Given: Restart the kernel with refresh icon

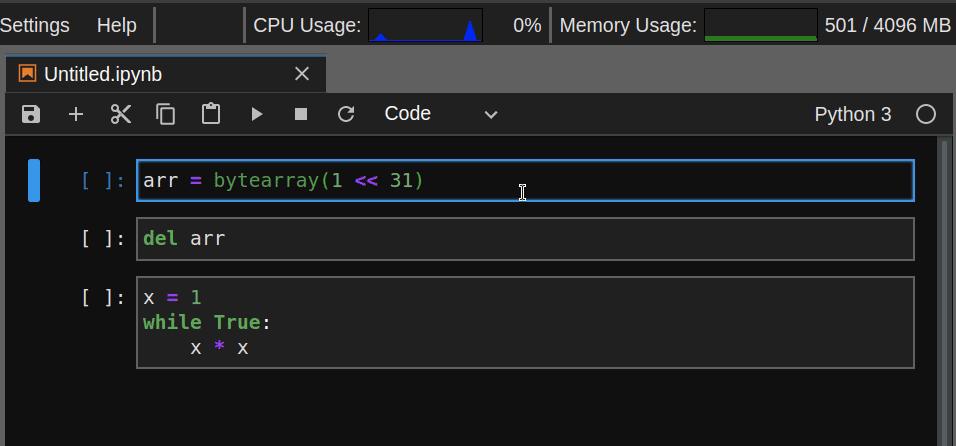Looking at the screenshot, I should click(x=346, y=114).
